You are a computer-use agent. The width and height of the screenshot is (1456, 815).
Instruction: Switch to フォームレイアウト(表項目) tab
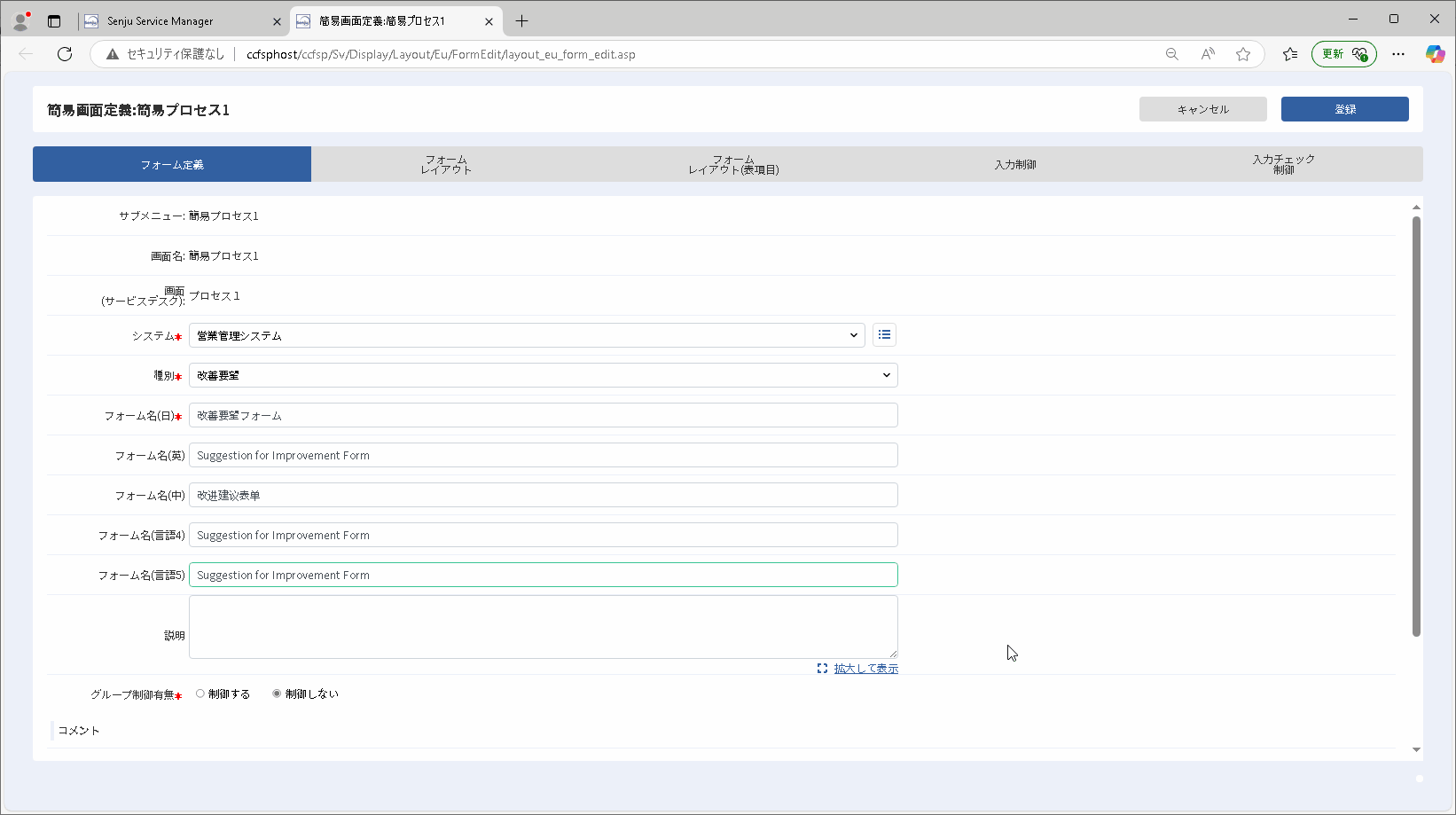733,164
